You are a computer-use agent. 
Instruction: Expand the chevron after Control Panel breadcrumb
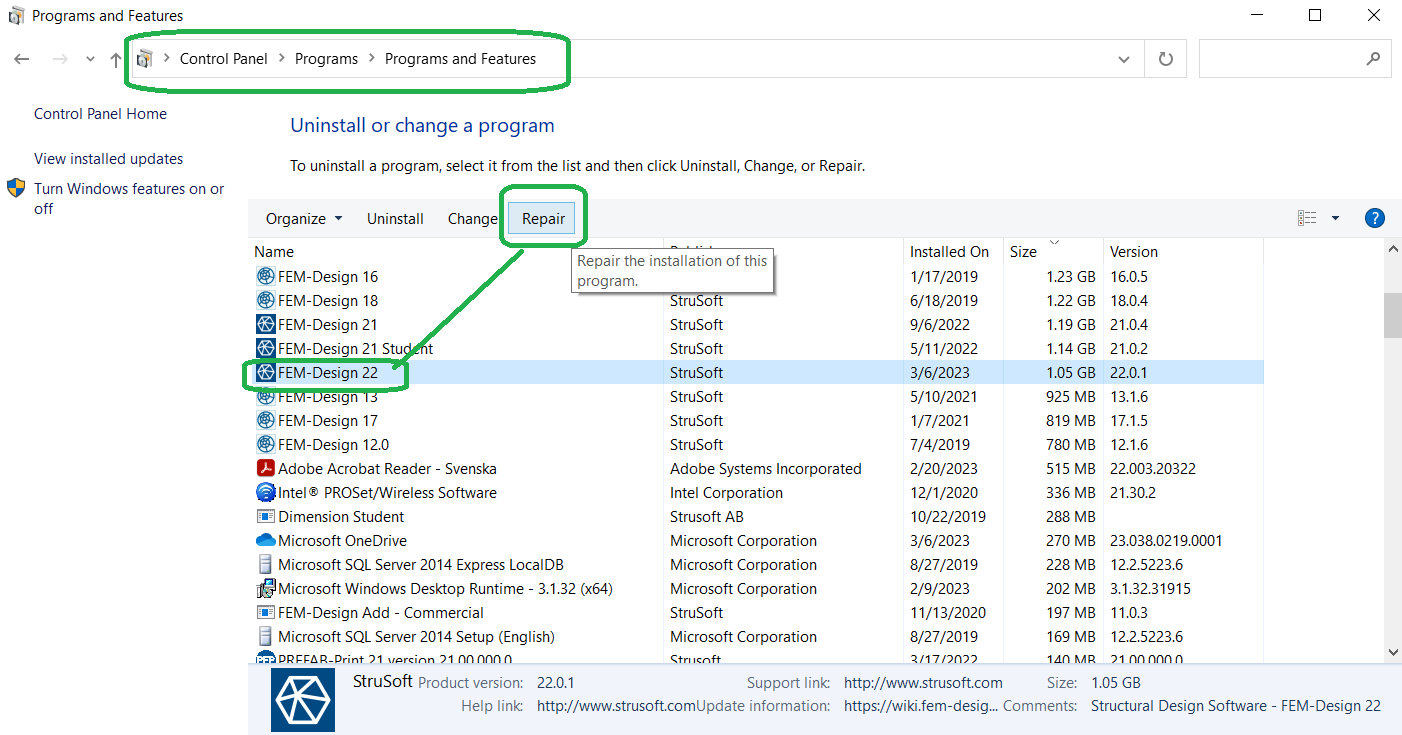[282, 59]
